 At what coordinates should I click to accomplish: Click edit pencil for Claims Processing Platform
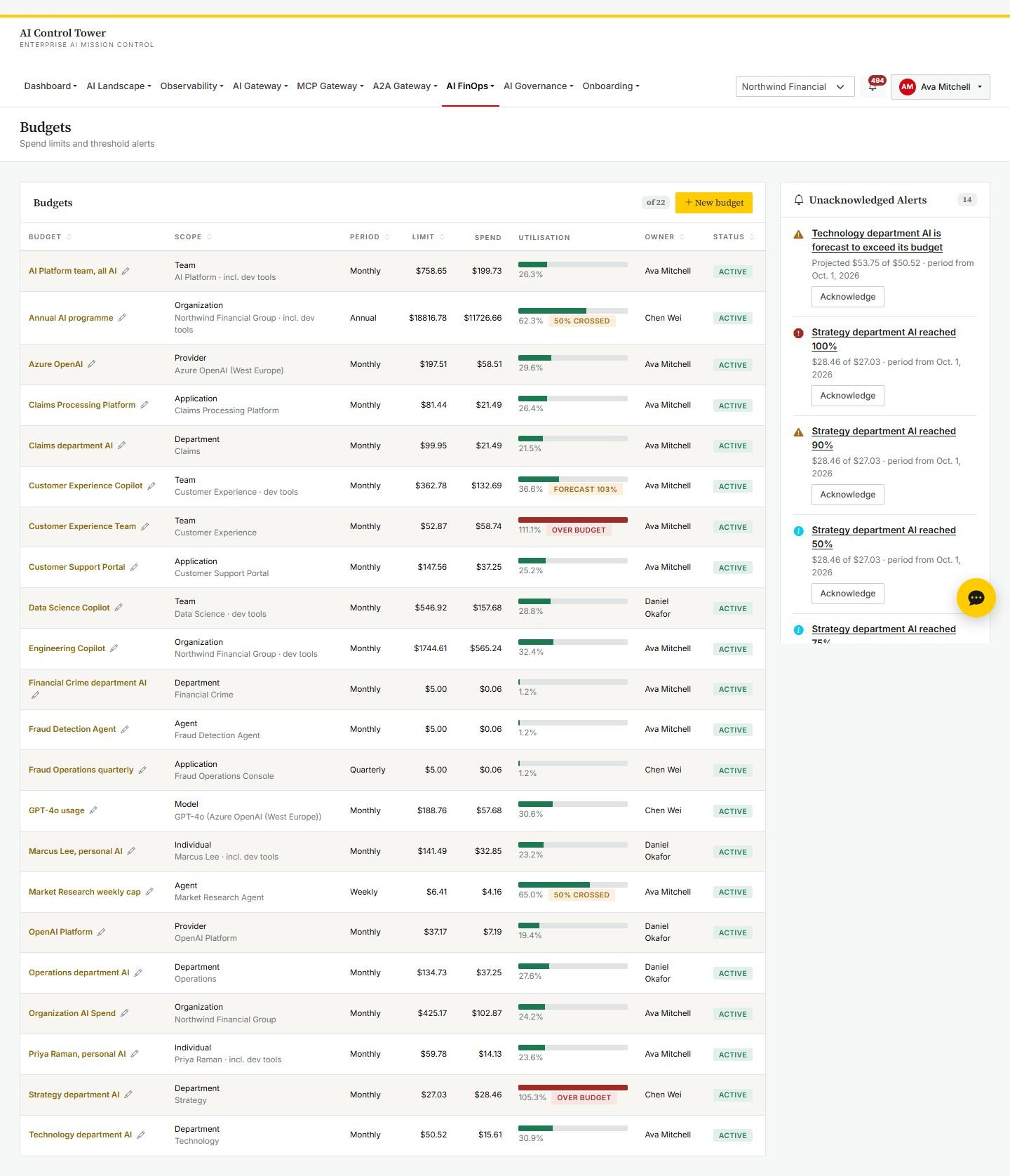(144, 405)
